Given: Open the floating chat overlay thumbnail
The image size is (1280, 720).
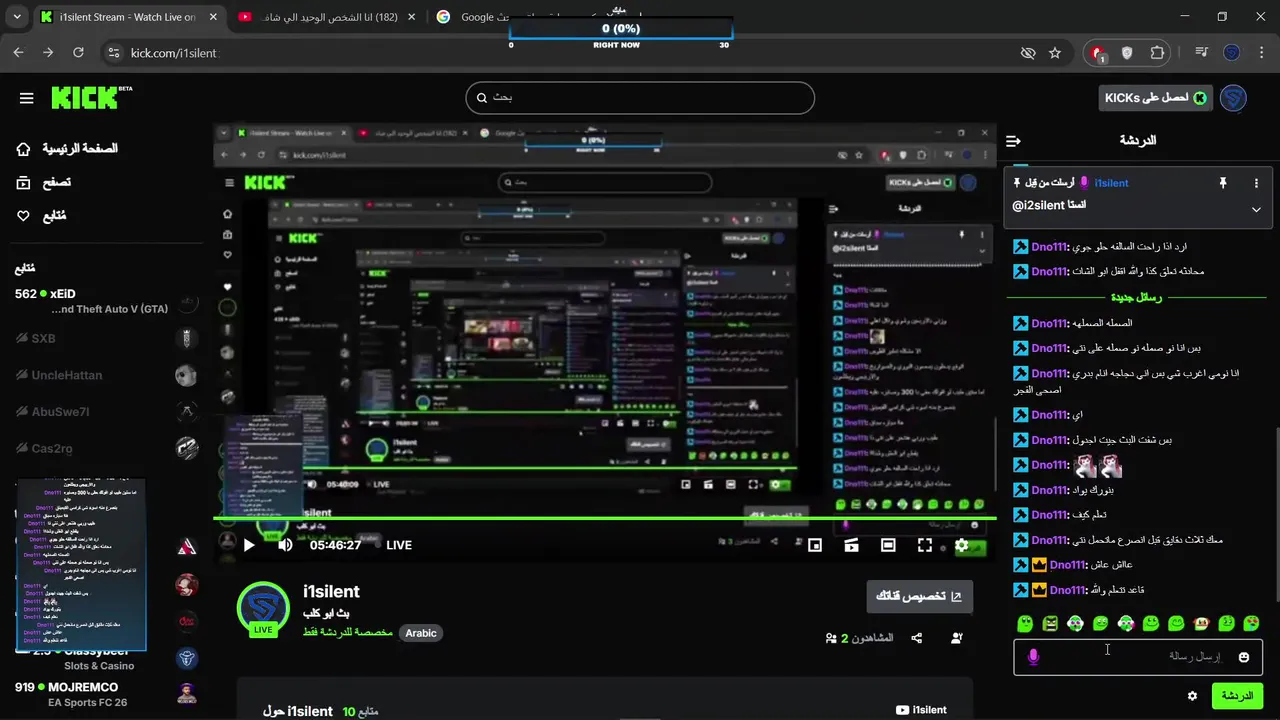Looking at the screenshot, I should tap(81, 566).
